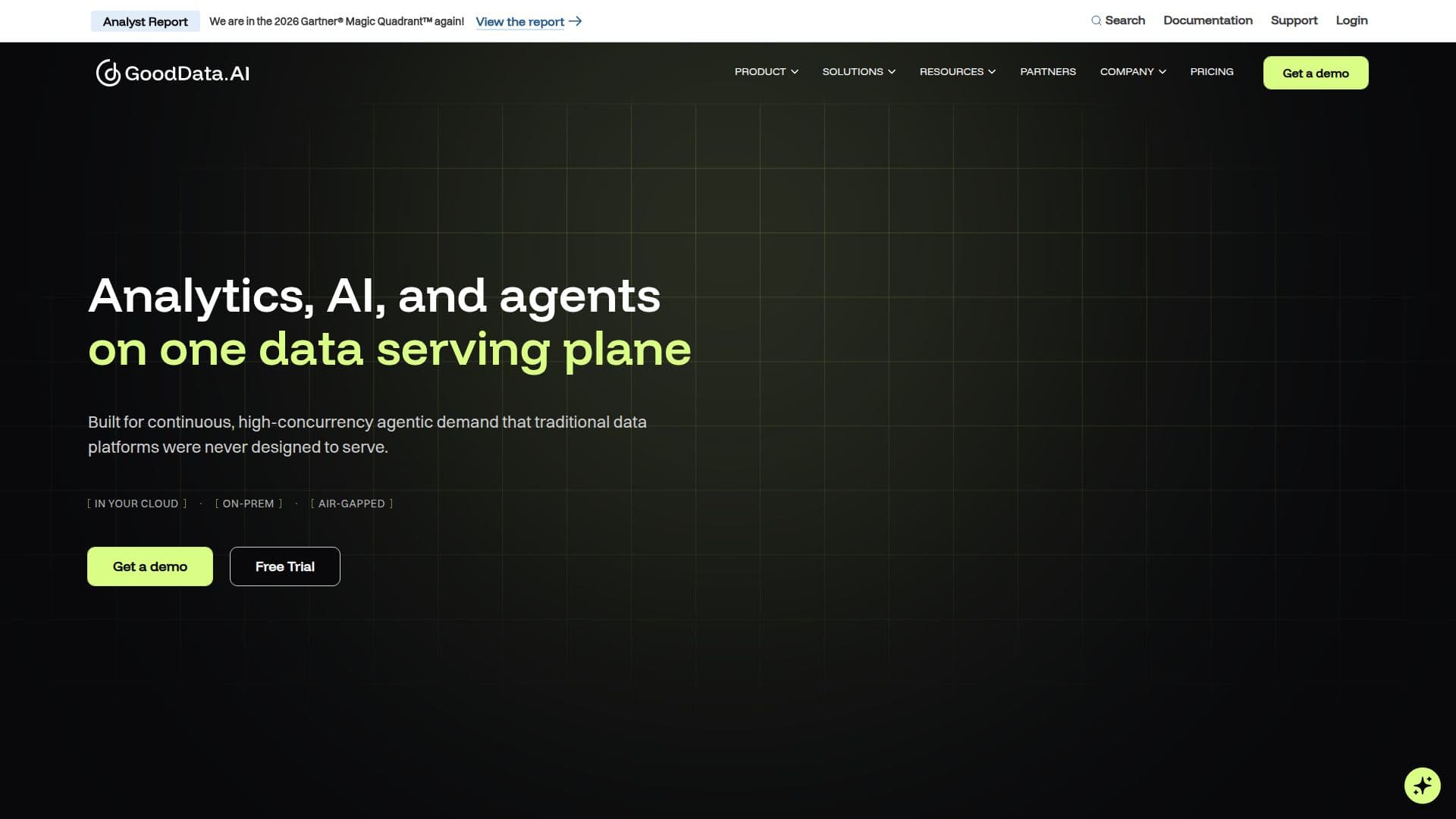This screenshot has width=1456, height=819.
Task: Expand the Solutions menu chevron
Action: pyautogui.click(x=892, y=72)
